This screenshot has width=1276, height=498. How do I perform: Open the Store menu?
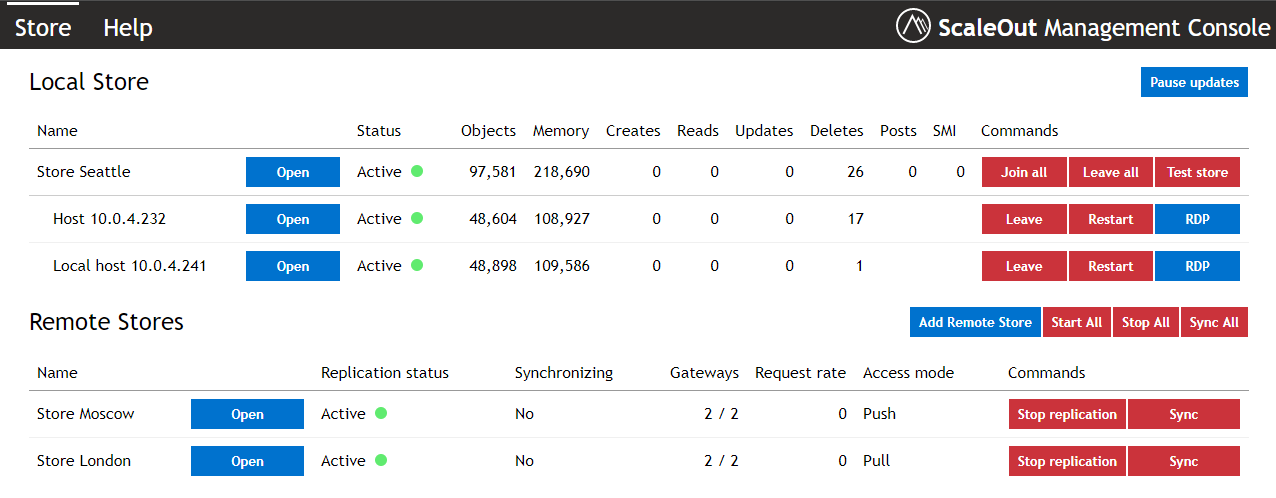43,27
